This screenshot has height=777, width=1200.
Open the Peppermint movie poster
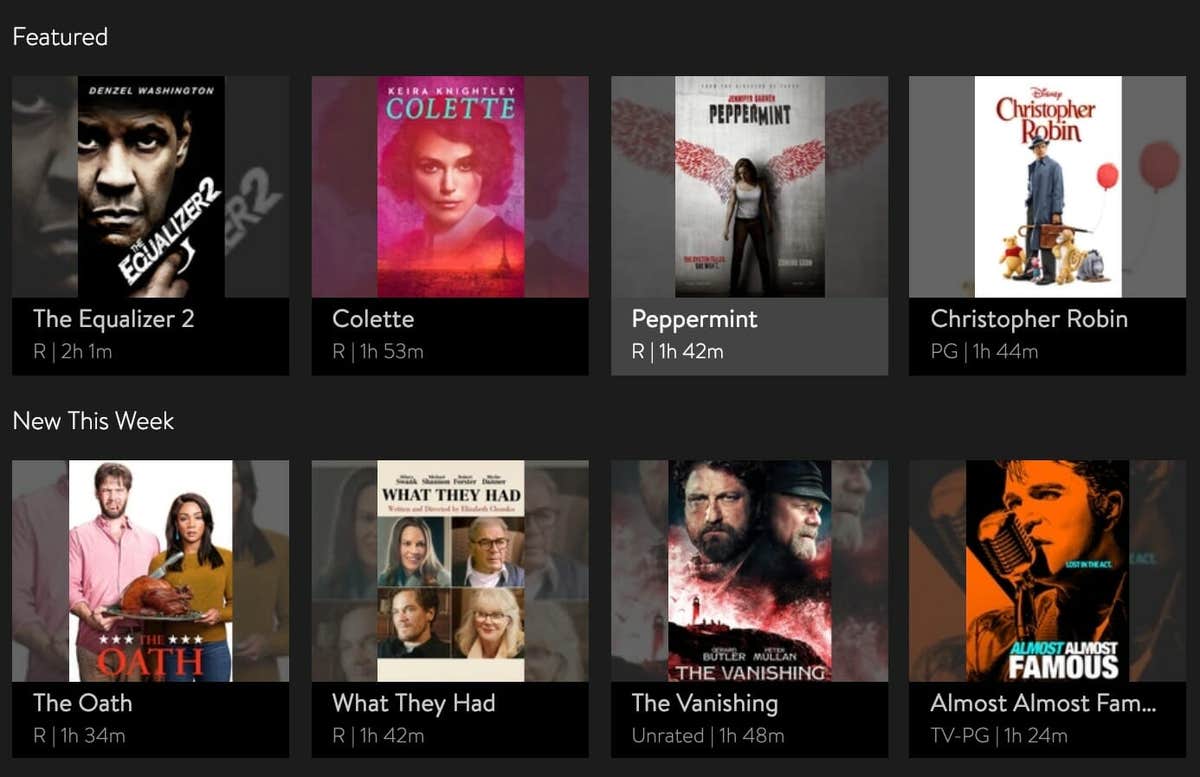pyautogui.click(x=749, y=187)
